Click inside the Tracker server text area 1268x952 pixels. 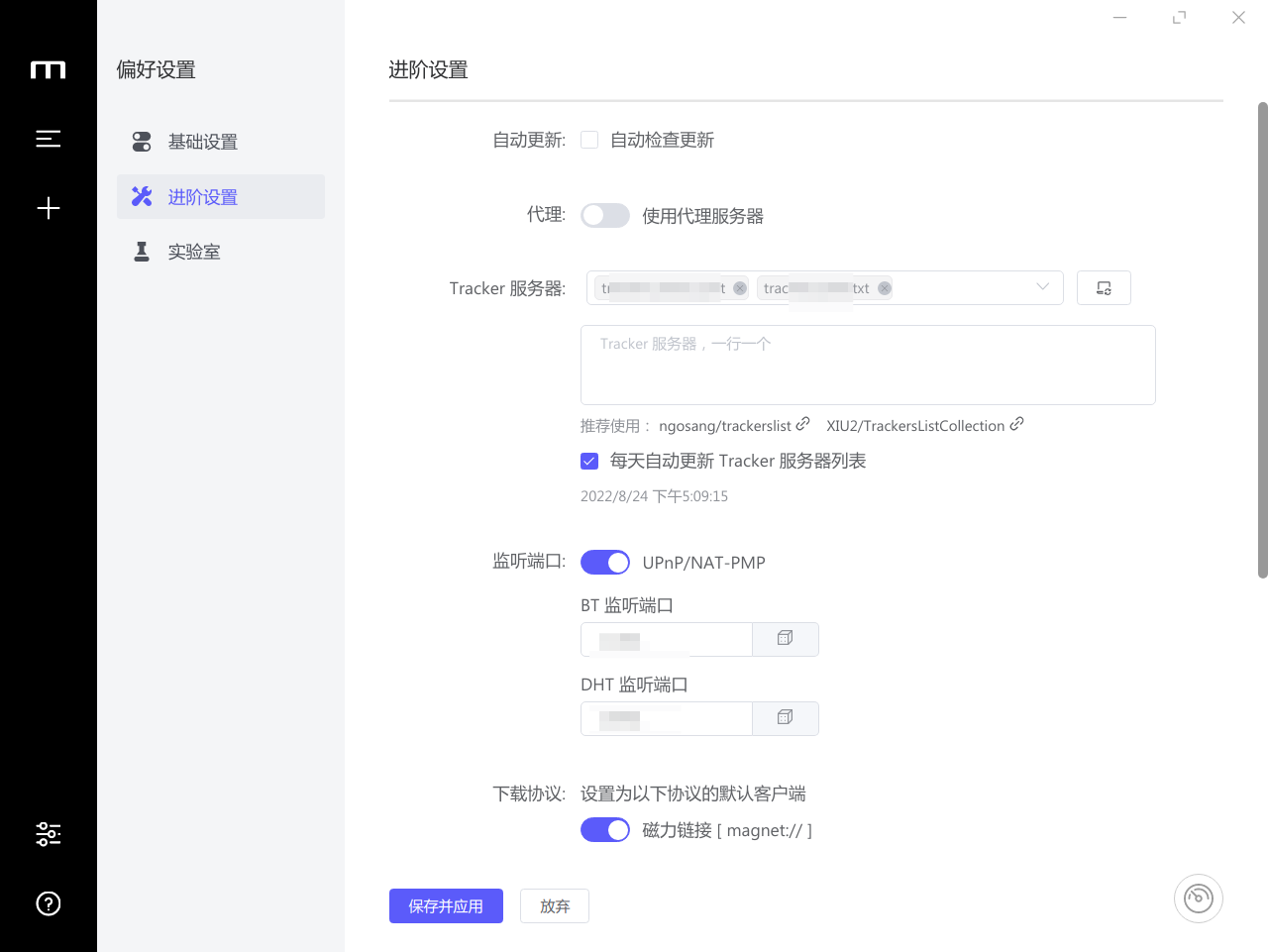(x=868, y=365)
